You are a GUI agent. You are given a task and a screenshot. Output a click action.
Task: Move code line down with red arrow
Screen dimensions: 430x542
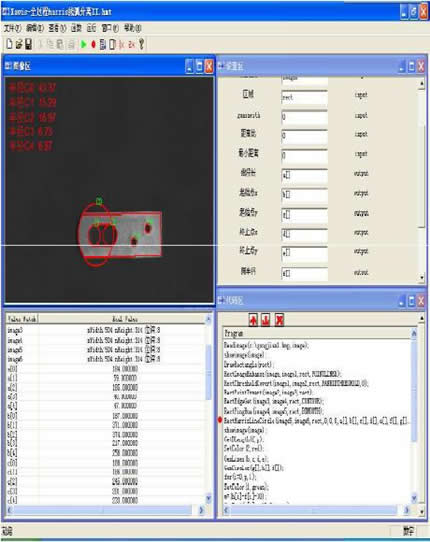point(265,320)
